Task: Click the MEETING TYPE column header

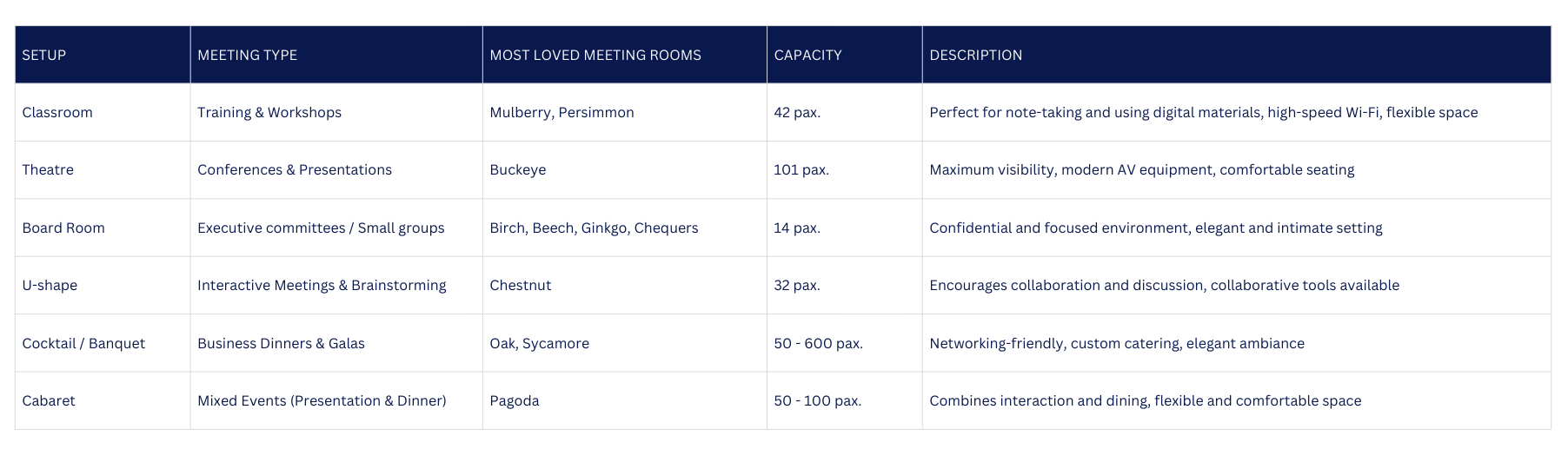Action: click(x=248, y=55)
